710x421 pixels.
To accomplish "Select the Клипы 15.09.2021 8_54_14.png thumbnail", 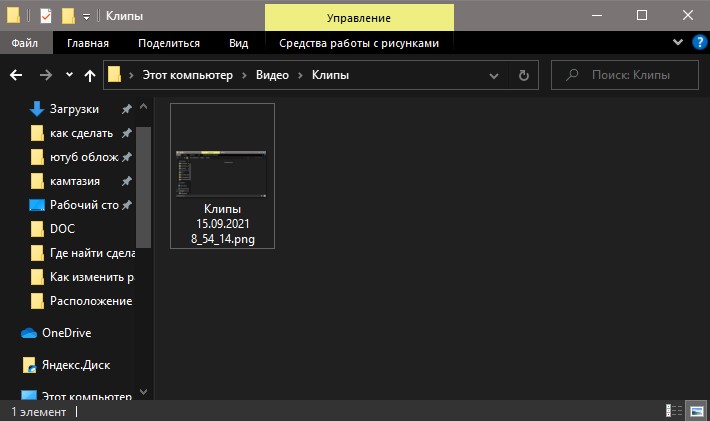I will tap(221, 174).
